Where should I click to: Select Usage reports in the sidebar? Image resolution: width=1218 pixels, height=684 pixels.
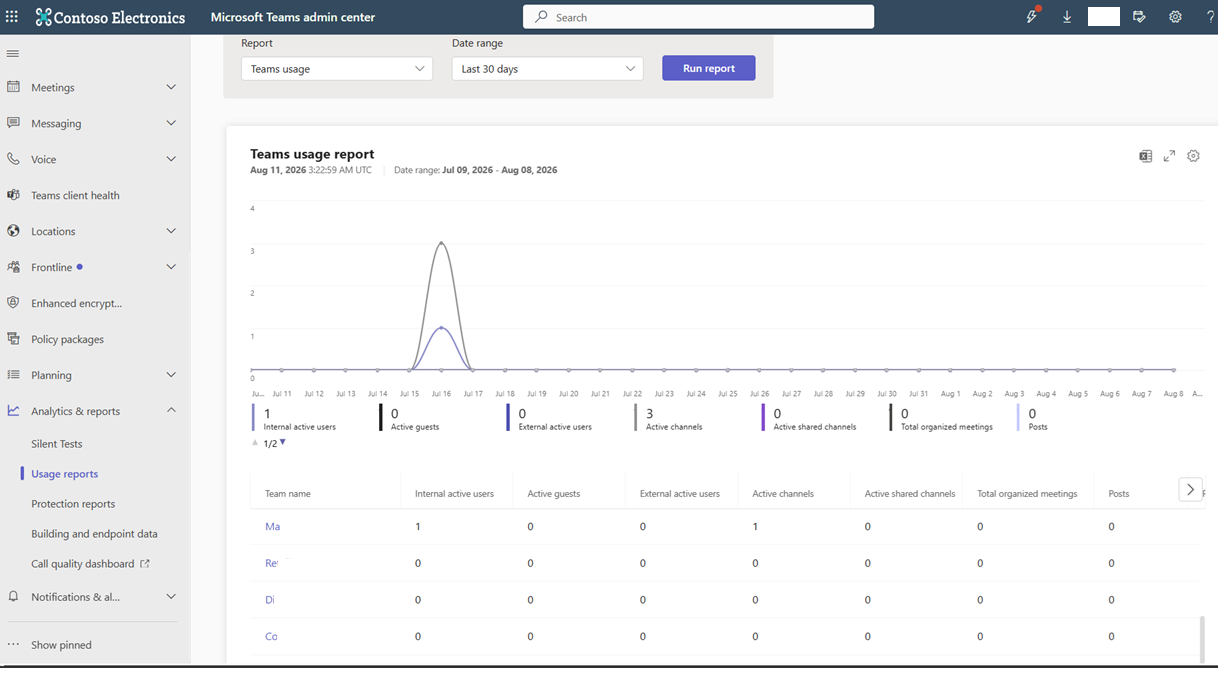pos(65,474)
